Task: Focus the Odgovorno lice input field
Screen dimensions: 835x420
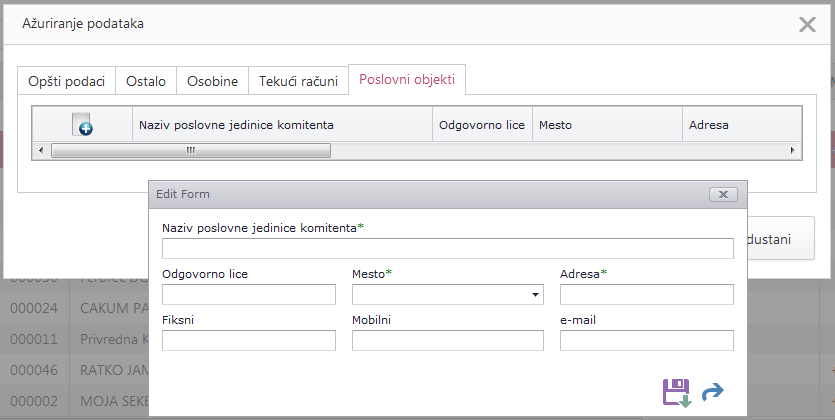Action: click(x=249, y=294)
